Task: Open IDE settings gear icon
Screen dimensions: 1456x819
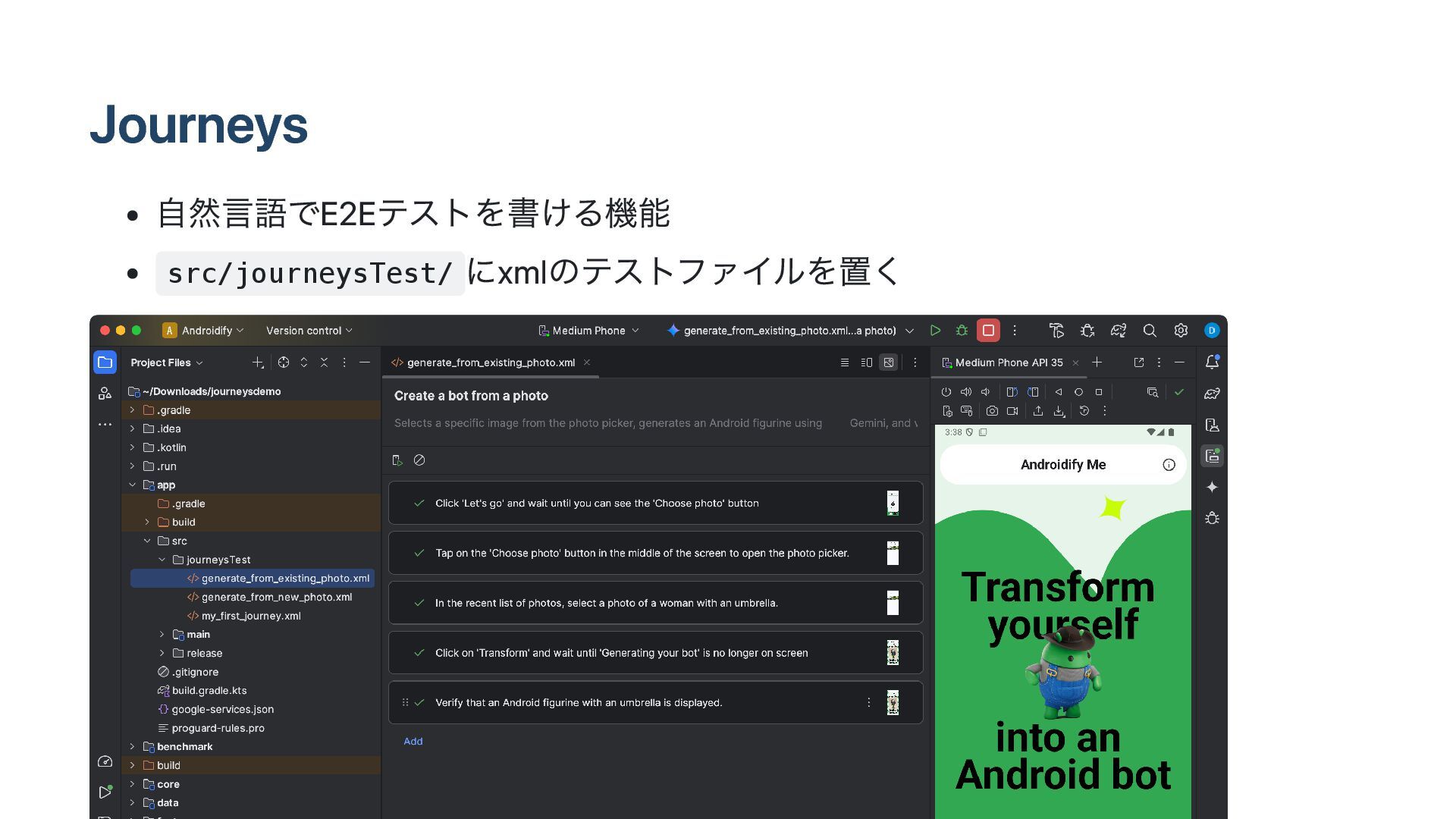Action: pyautogui.click(x=1181, y=331)
